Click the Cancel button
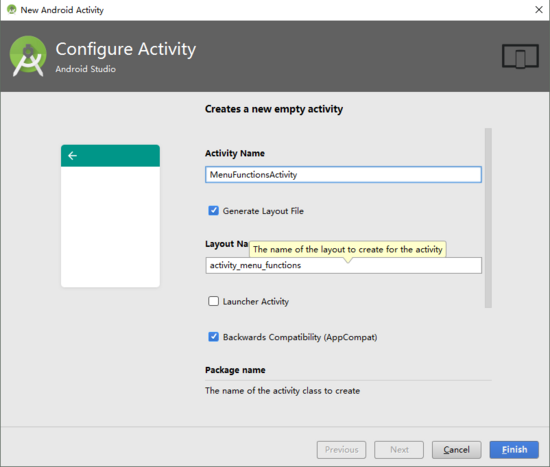This screenshot has width=550, height=467. 456,450
